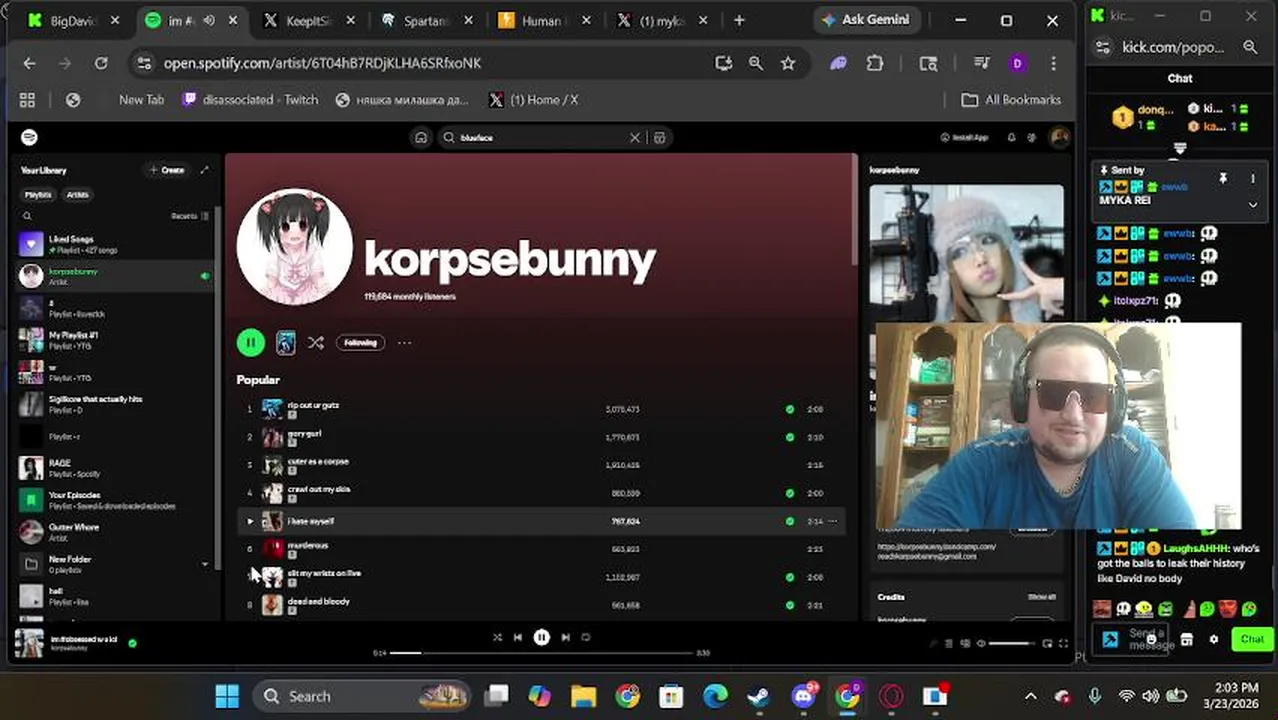The height and width of the screenshot is (720, 1278).
Task: Seek within the song progress bar
Action: (541, 653)
